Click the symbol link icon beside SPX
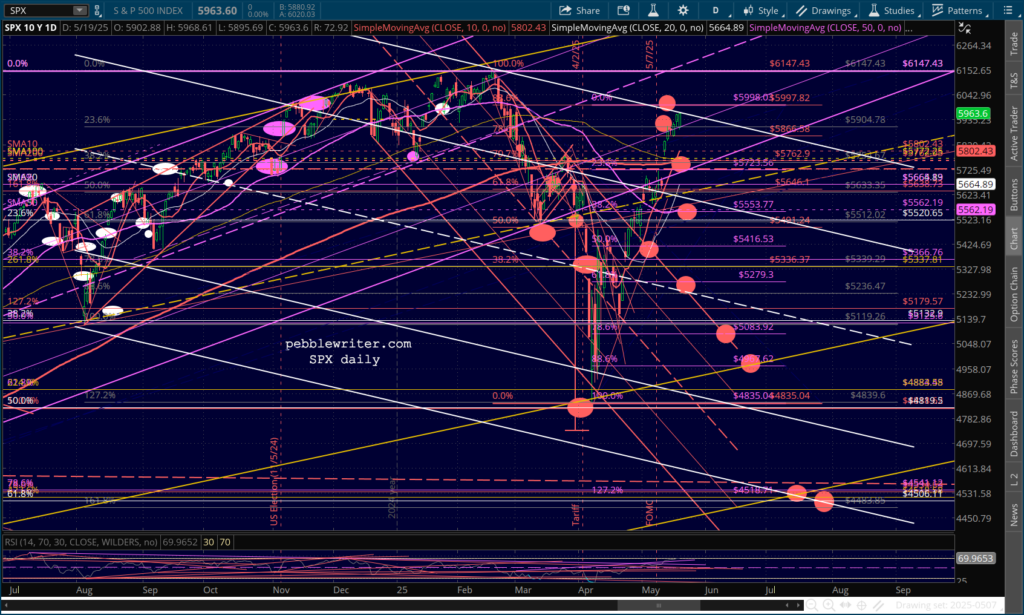This screenshot has height=615, width=1024. click(x=97, y=10)
